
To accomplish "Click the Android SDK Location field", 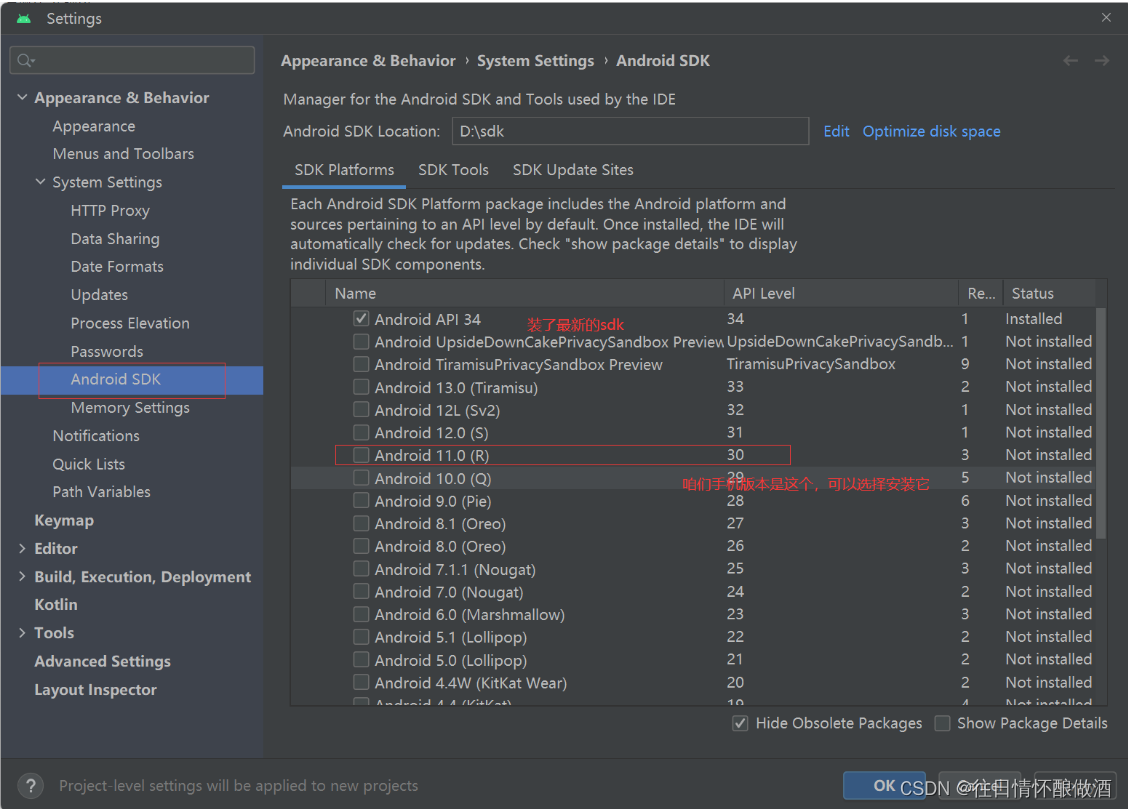I will (x=630, y=132).
